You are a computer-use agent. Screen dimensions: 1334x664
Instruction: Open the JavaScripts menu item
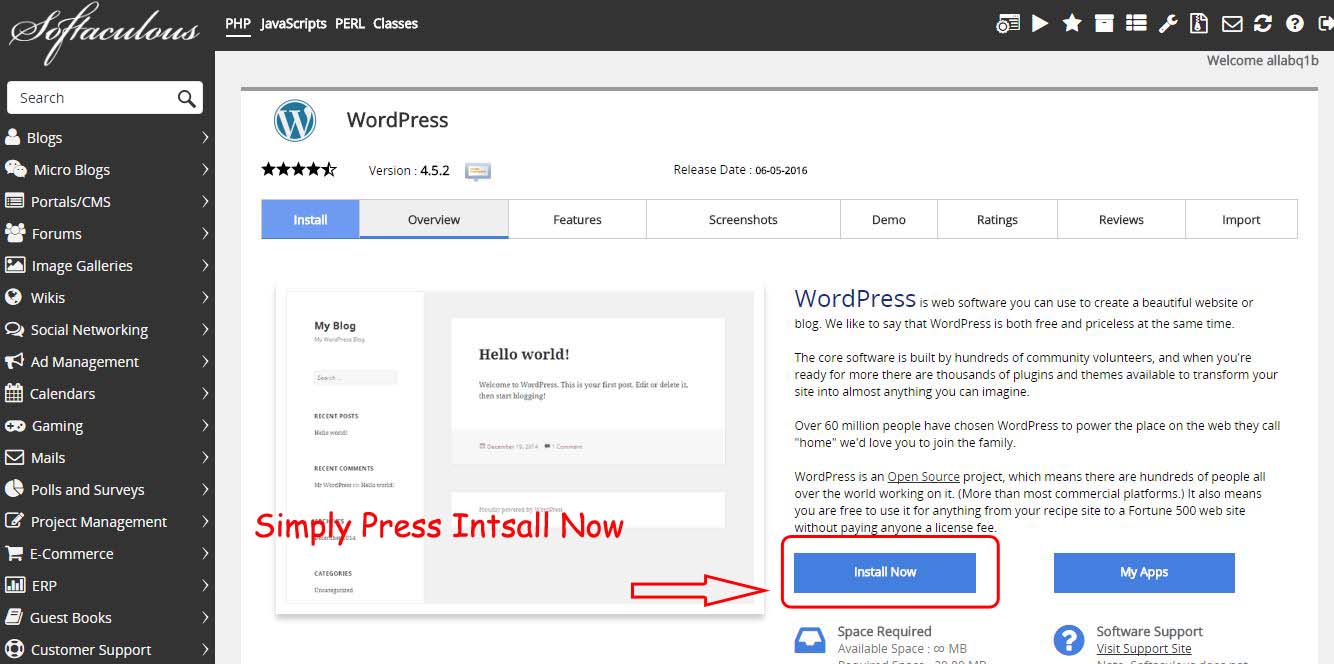(x=293, y=23)
